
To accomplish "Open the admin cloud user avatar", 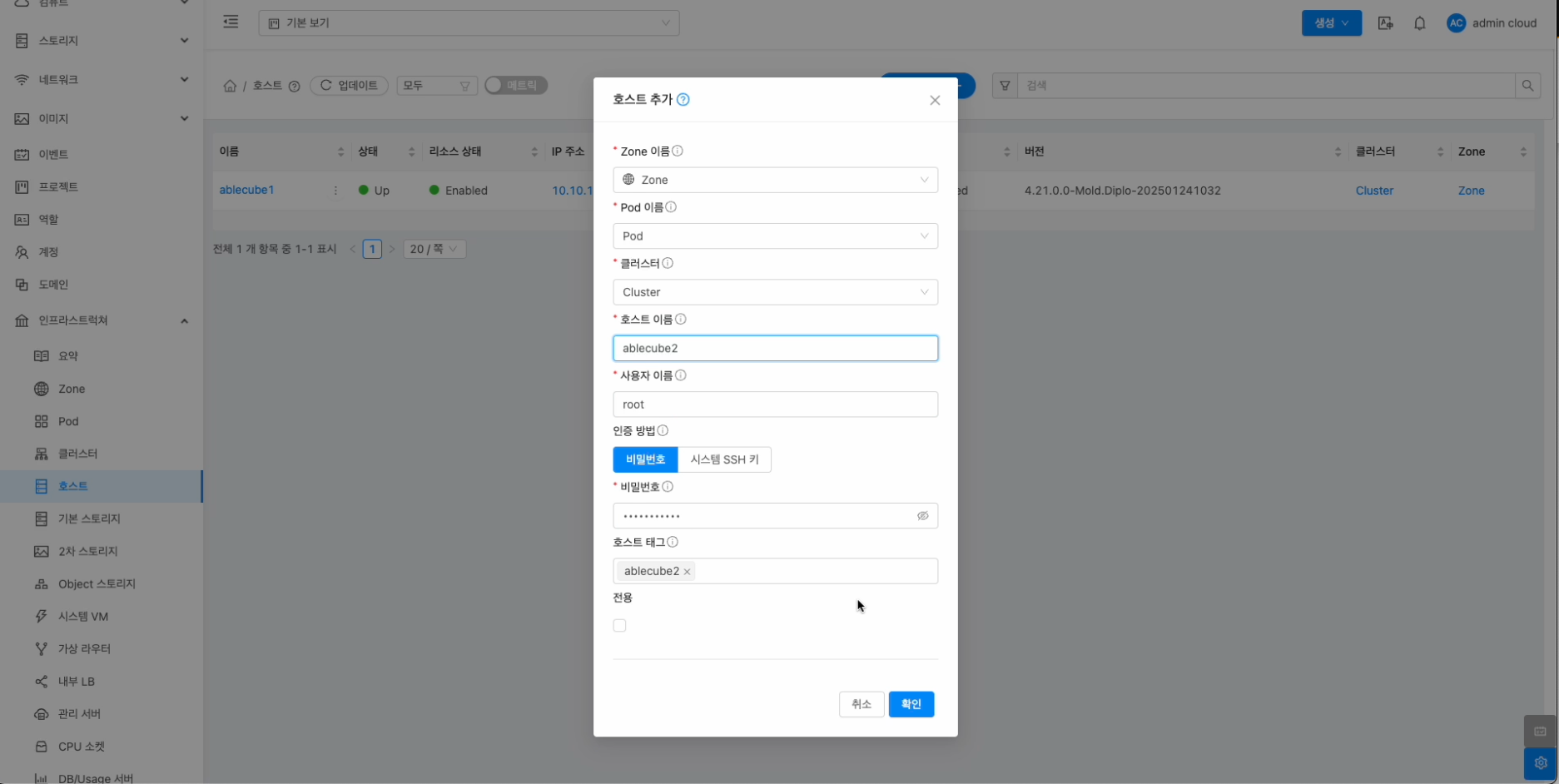I will tap(1456, 23).
